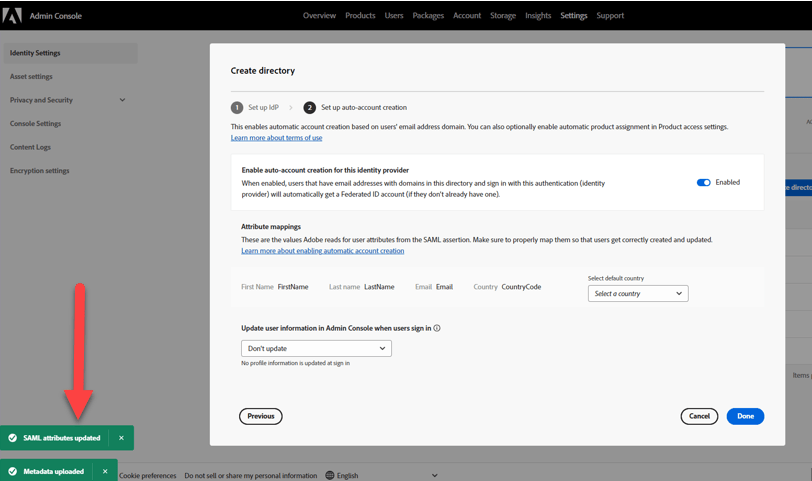Disable auto-account creation toggle
This screenshot has width=812, height=481.
click(x=703, y=183)
